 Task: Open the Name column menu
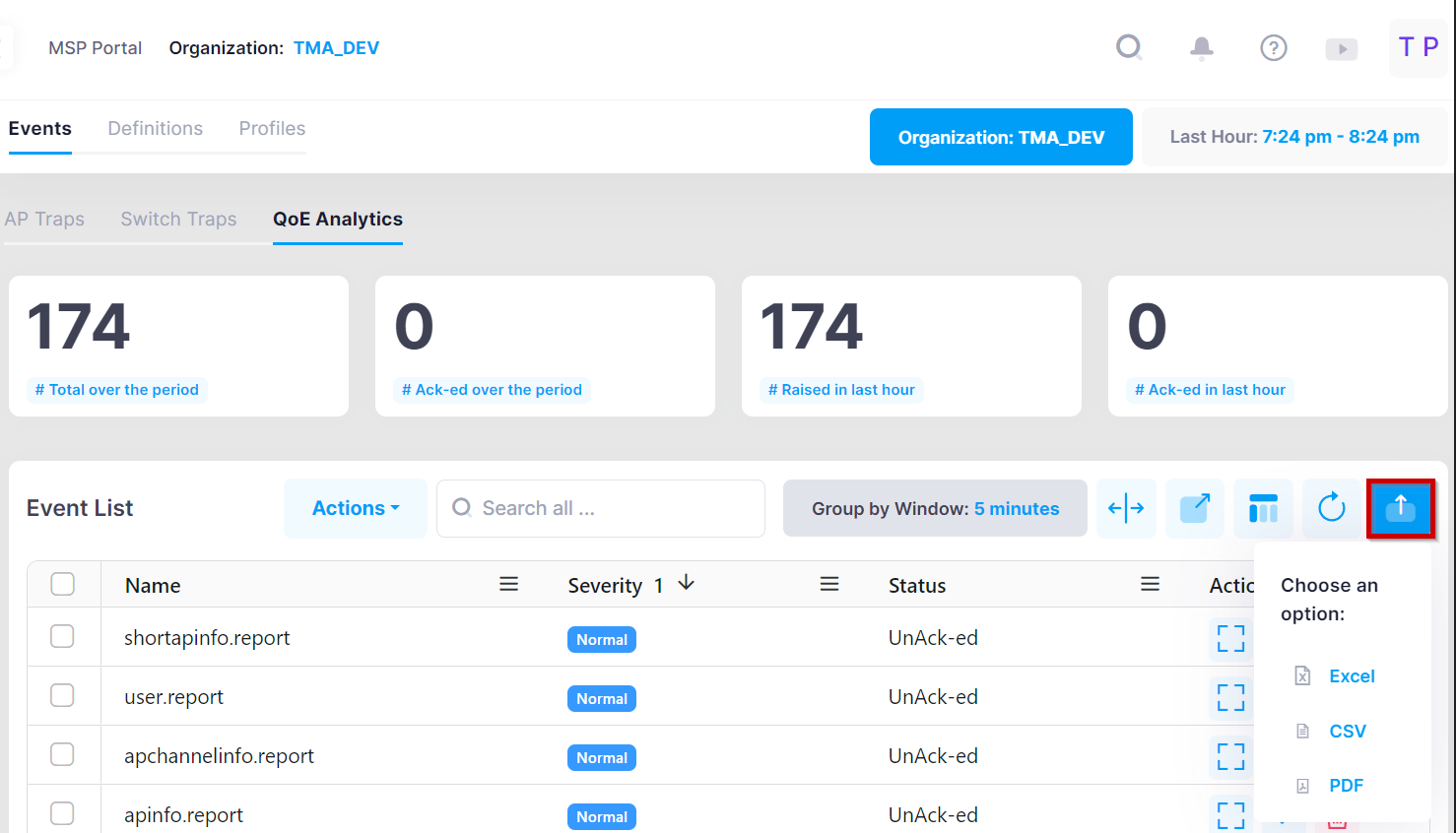[x=508, y=584]
